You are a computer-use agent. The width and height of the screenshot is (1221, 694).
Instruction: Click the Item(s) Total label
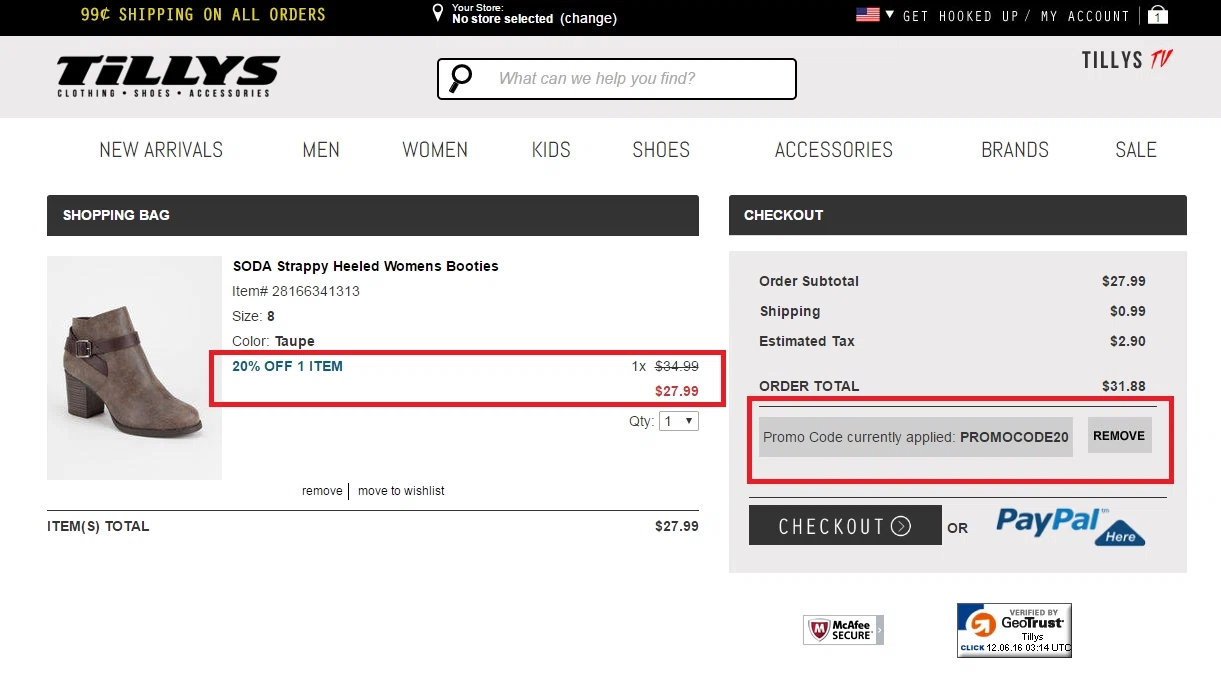[98, 526]
